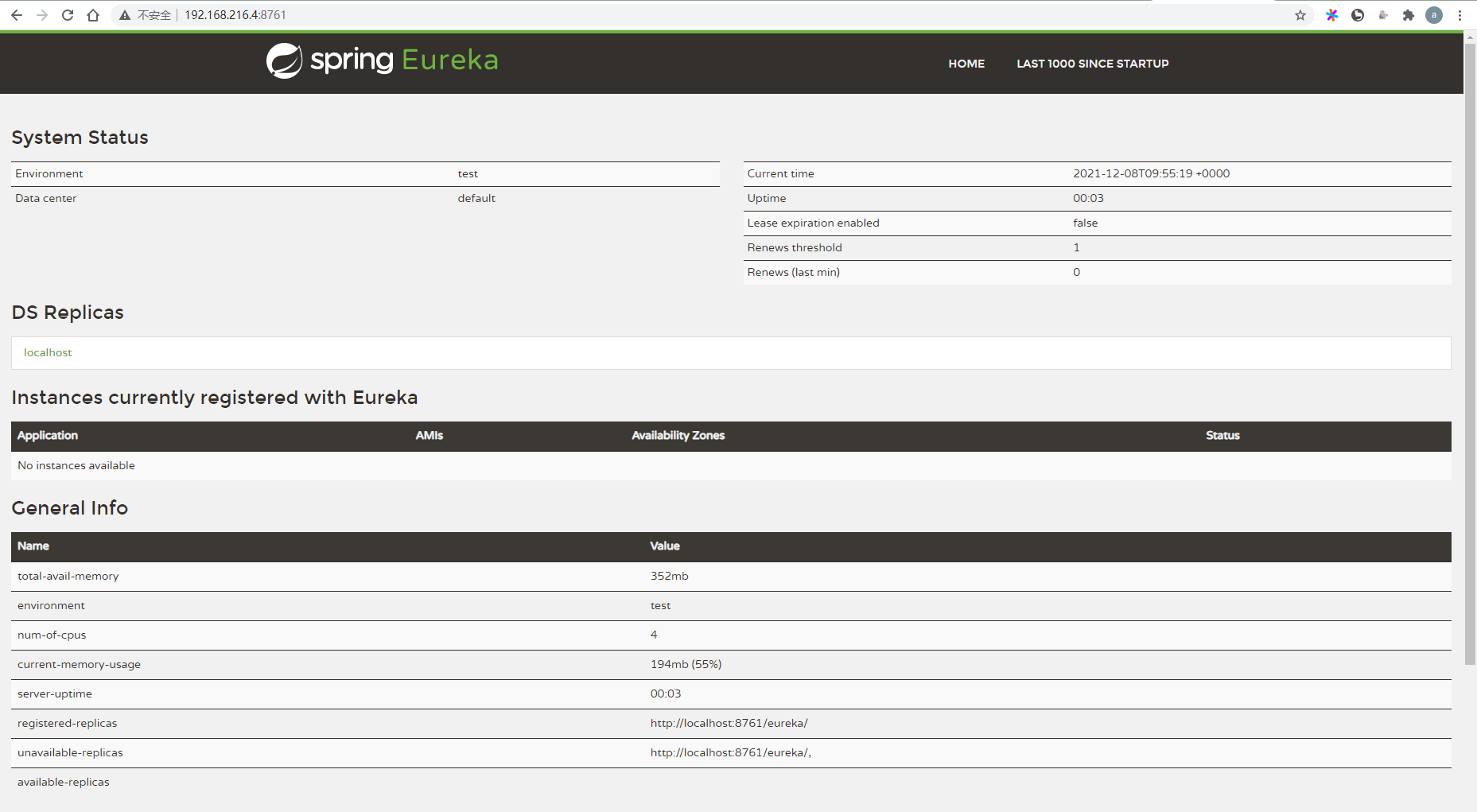Click the available-replicas row name
Image resolution: width=1477 pixels, height=812 pixels.
[64, 783]
